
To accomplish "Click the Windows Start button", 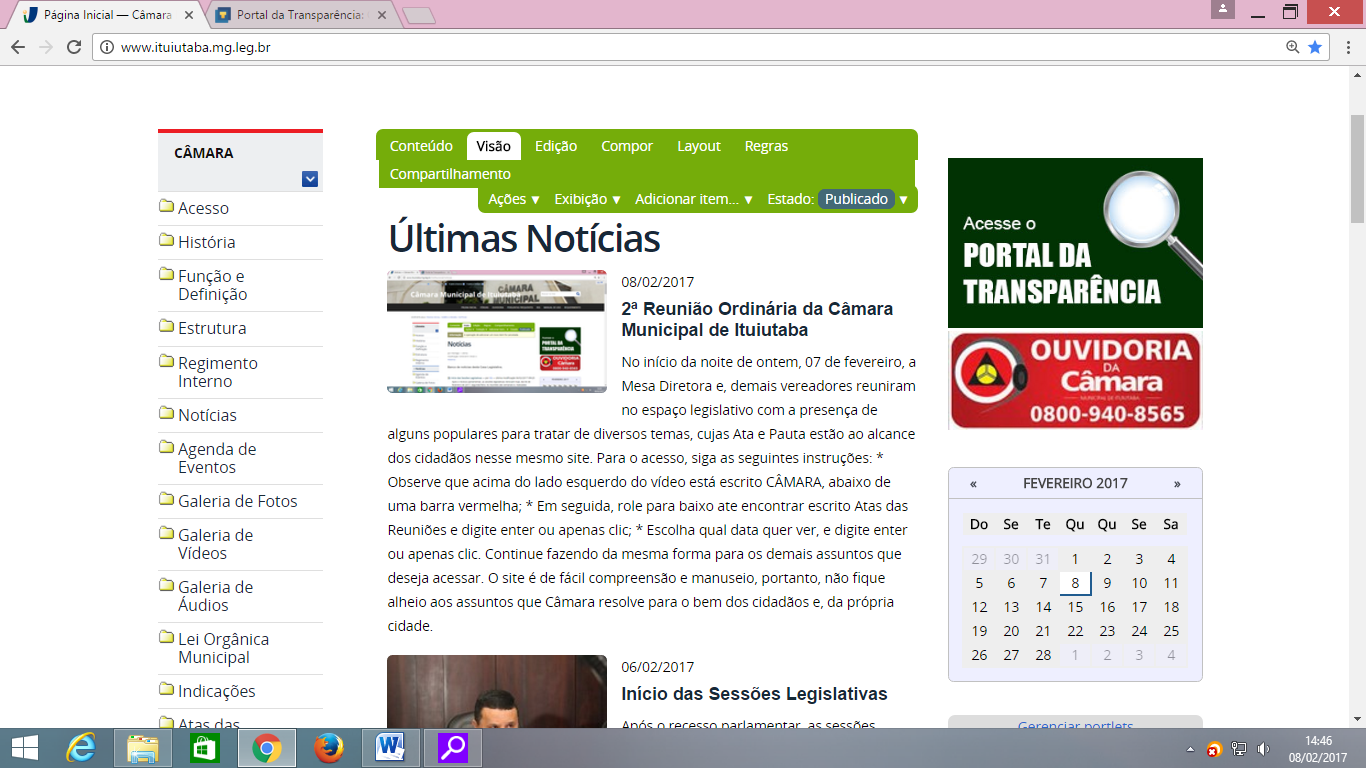I will click(x=24, y=748).
